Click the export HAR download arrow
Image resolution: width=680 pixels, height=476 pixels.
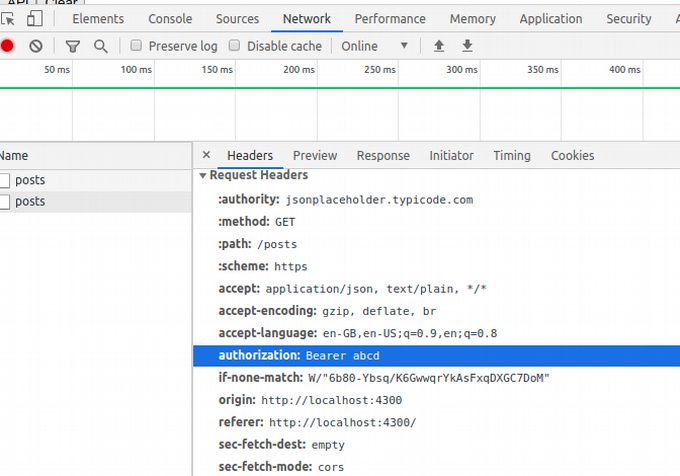pos(467,46)
